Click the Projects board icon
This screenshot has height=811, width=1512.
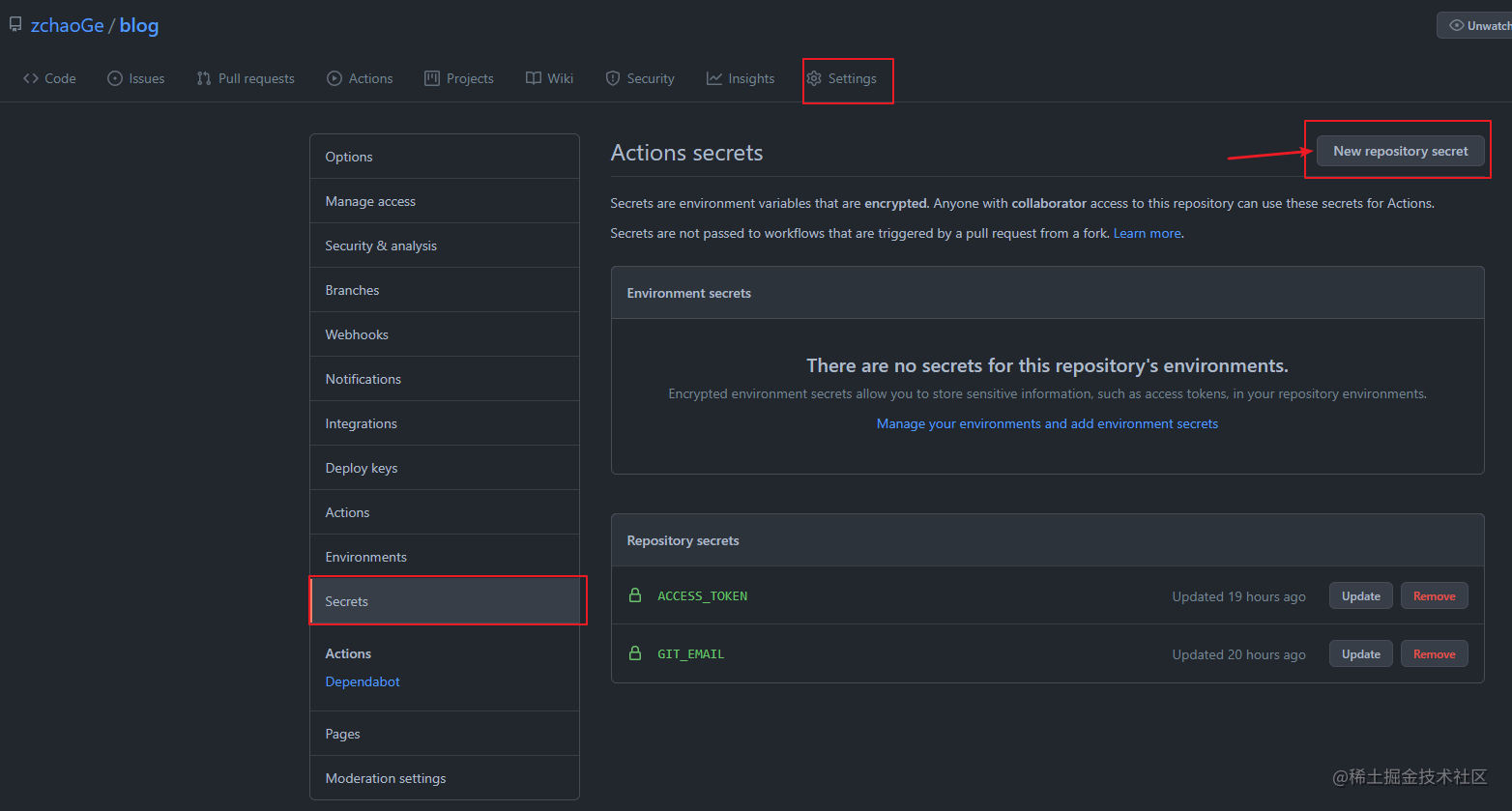[x=432, y=78]
